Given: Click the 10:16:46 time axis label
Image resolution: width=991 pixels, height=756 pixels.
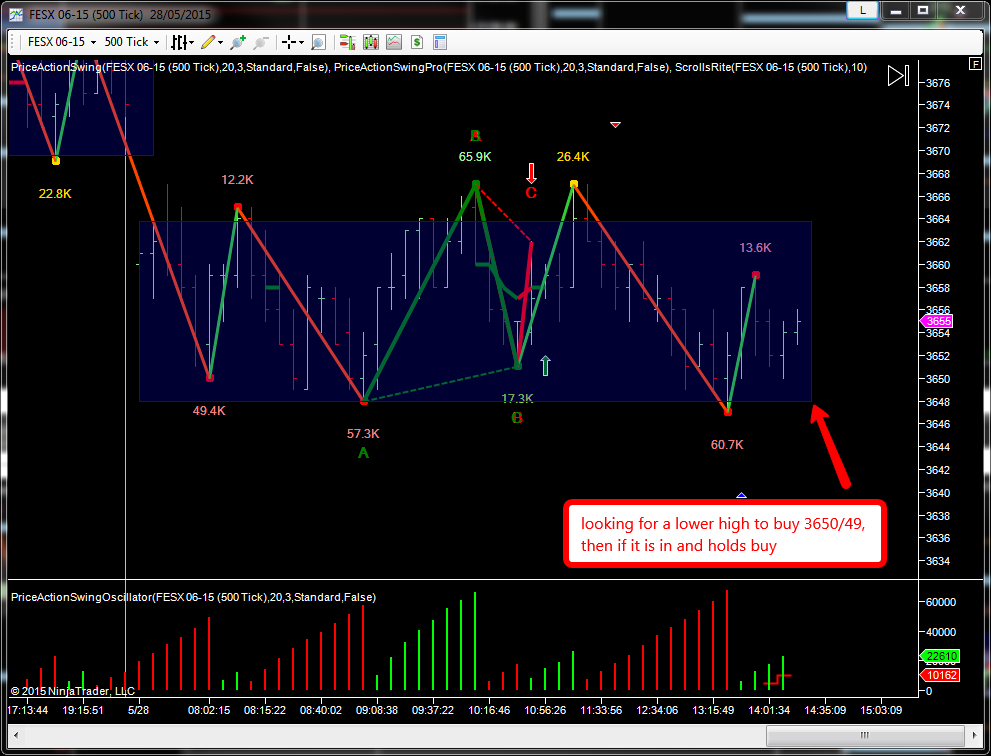Looking at the screenshot, I should (x=489, y=710).
